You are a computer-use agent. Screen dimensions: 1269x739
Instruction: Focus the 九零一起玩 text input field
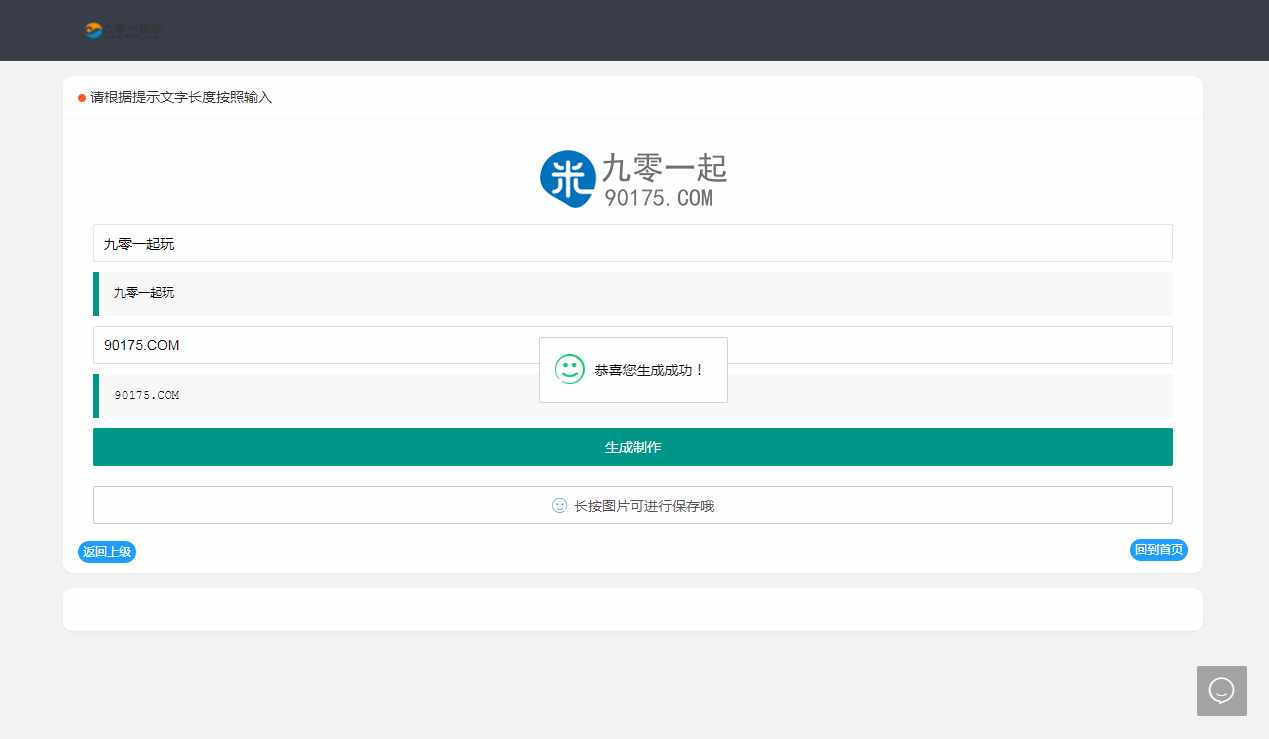click(x=632, y=243)
